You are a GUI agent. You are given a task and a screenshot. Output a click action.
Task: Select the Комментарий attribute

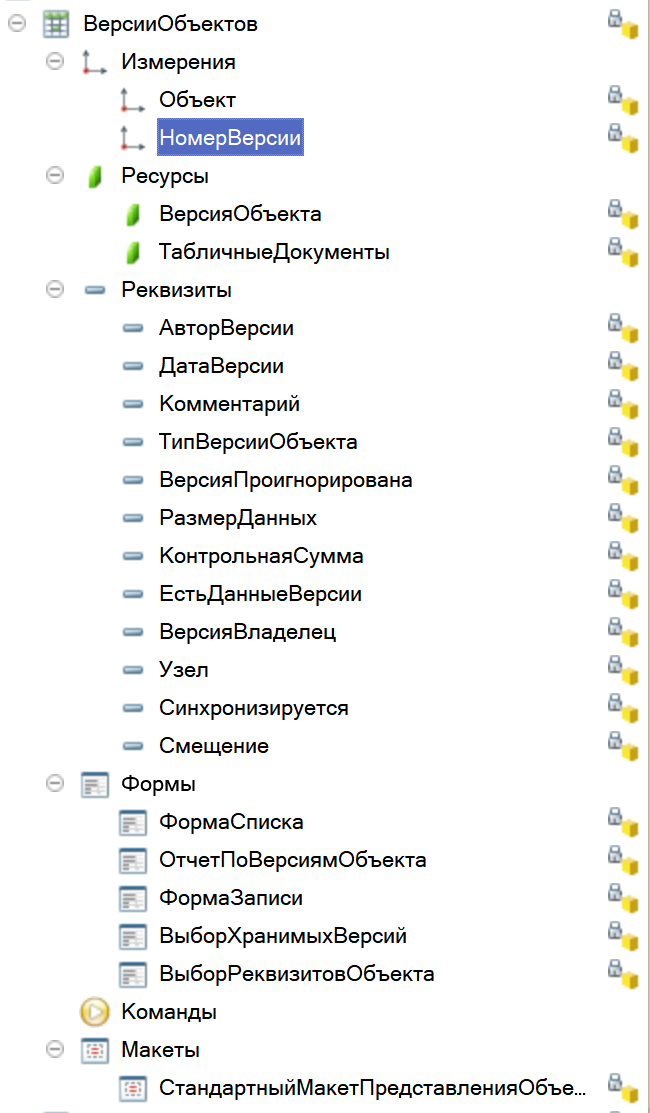[230, 404]
